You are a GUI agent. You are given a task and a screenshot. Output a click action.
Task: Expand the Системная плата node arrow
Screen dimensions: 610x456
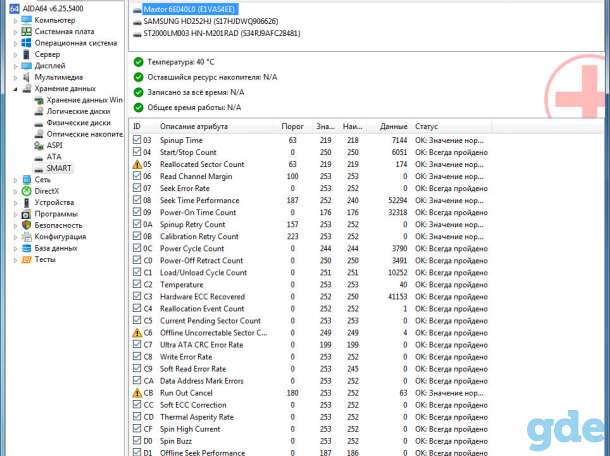[16, 32]
